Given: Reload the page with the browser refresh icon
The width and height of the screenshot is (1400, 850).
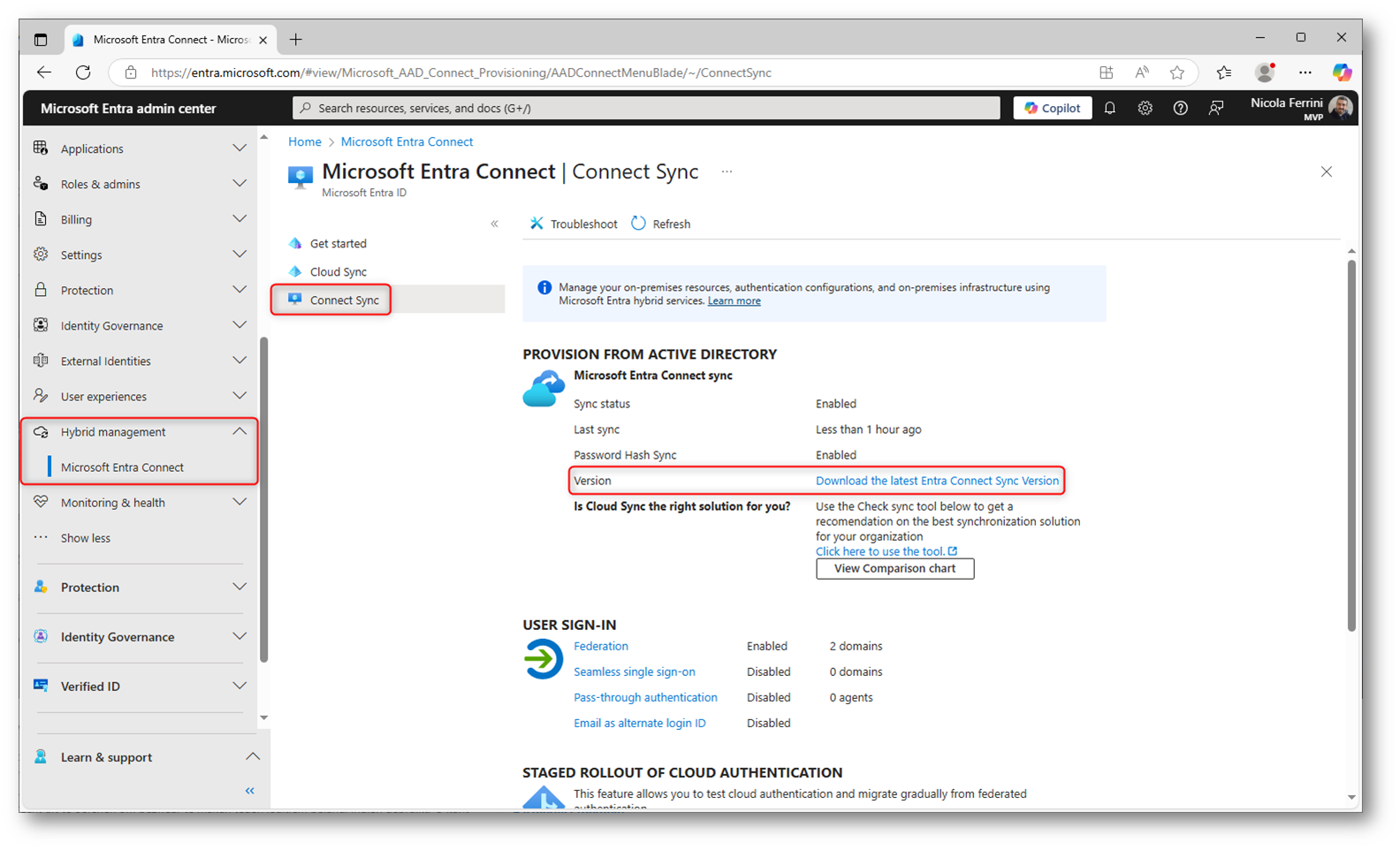Looking at the screenshot, I should (x=83, y=72).
